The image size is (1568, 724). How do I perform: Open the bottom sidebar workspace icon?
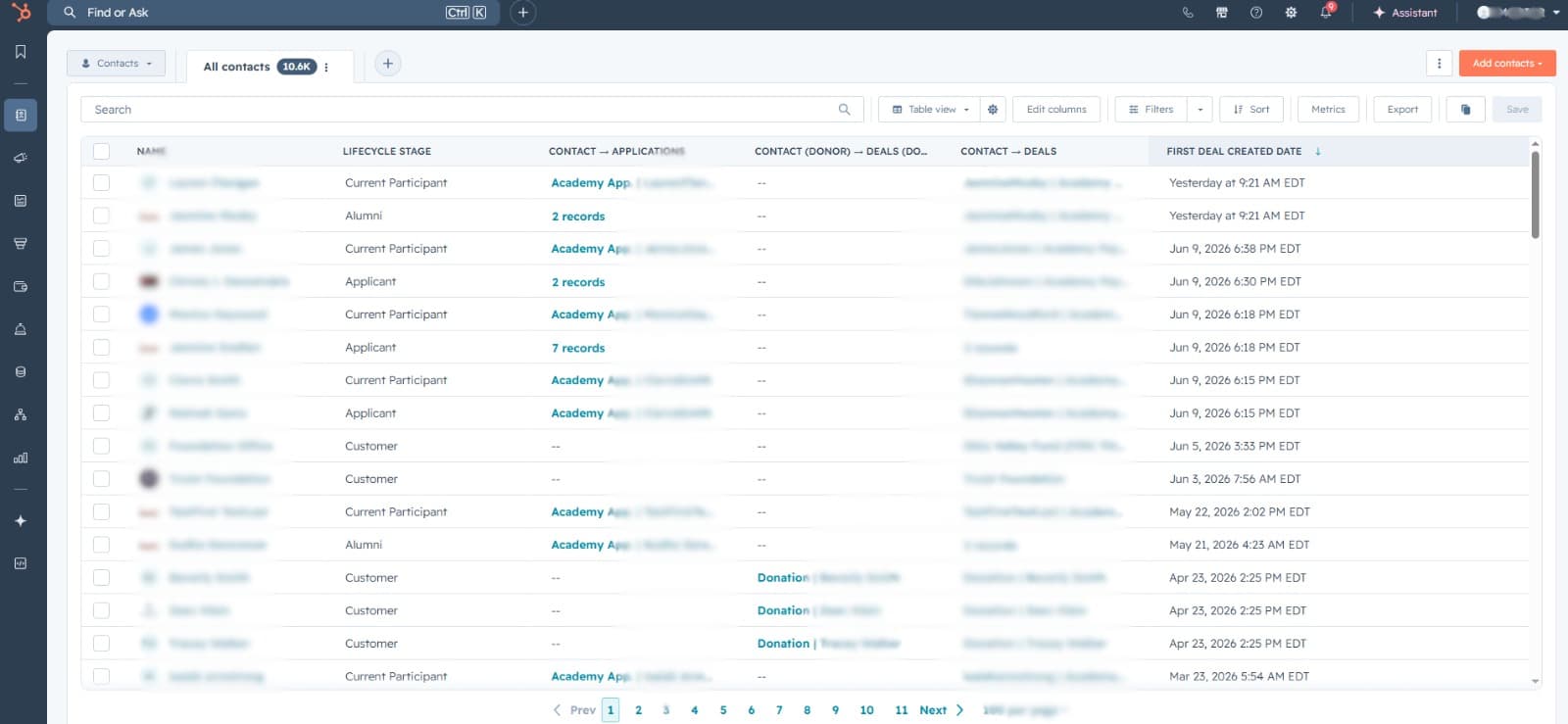tap(21, 563)
